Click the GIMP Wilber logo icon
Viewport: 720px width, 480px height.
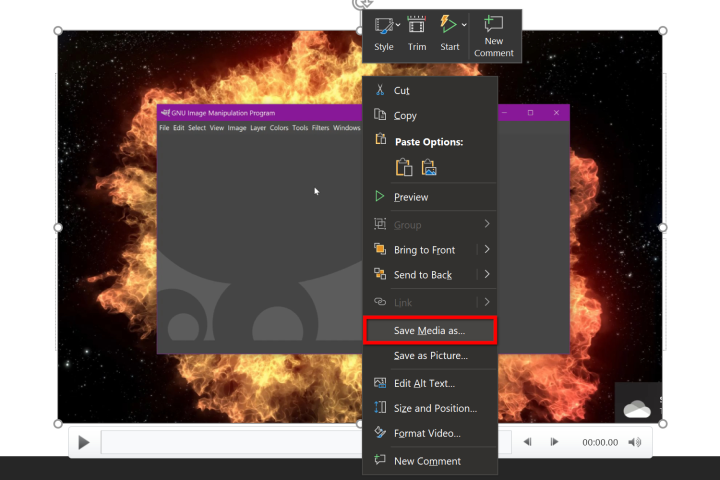165,113
